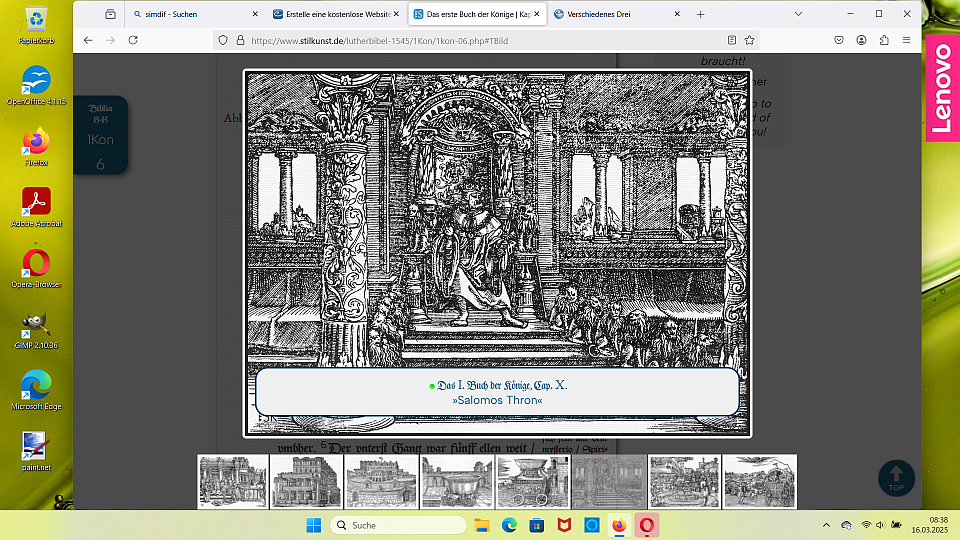The image size is (960, 540).
Task: Expand the list all tabs chevron
Action: pyautogui.click(x=798, y=14)
